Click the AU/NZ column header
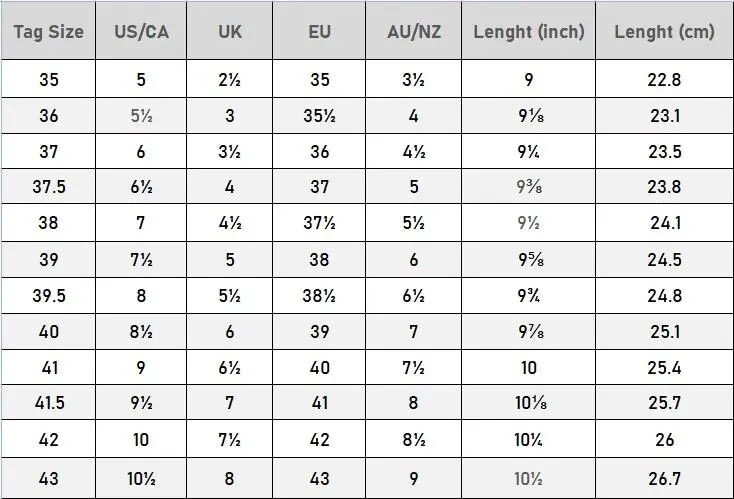 [414, 32]
